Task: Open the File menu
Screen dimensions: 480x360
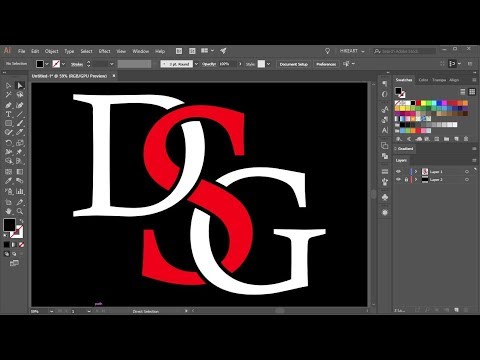Action: pyautogui.click(x=22, y=51)
